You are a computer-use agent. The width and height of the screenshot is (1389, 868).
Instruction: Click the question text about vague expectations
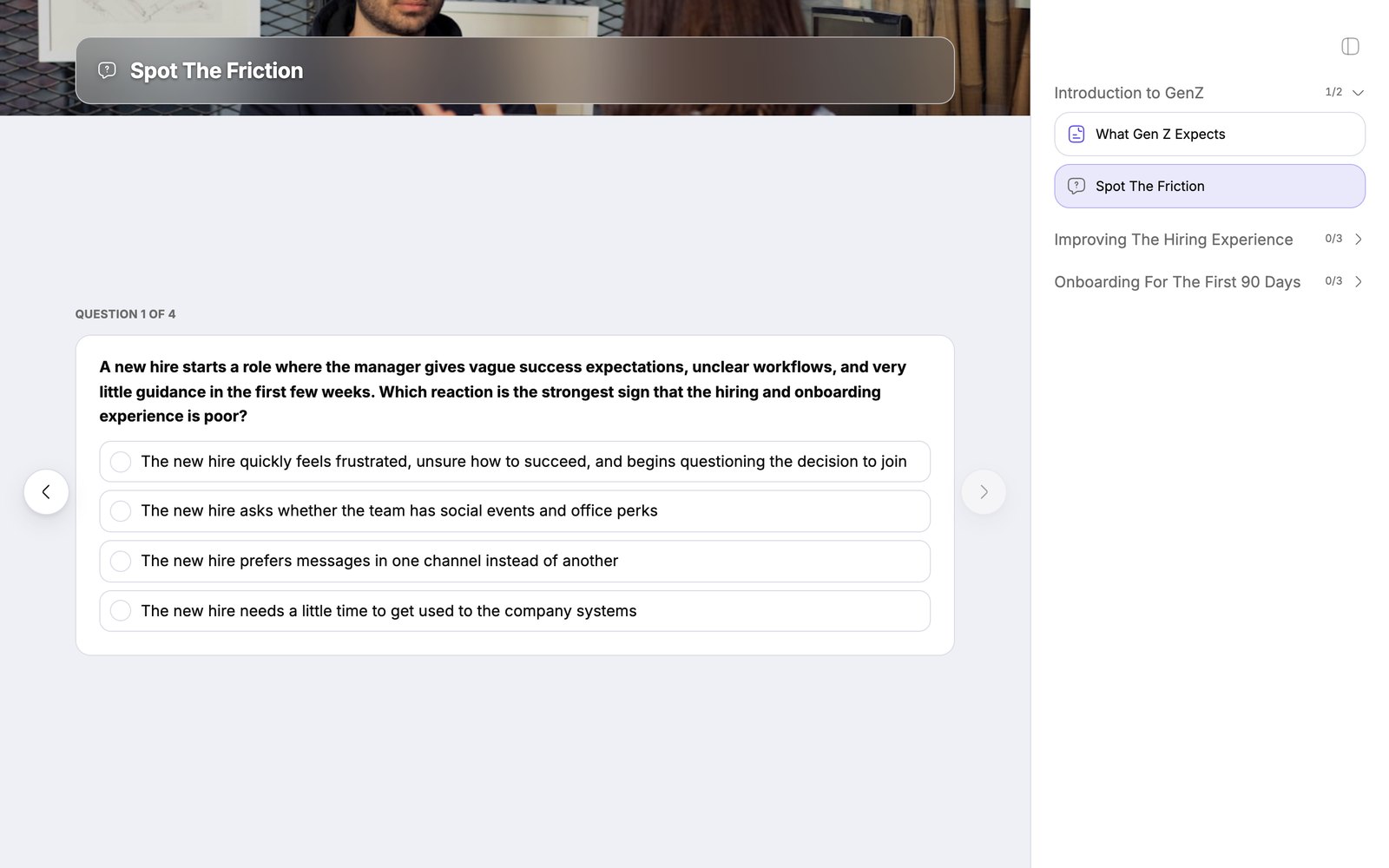click(503, 391)
